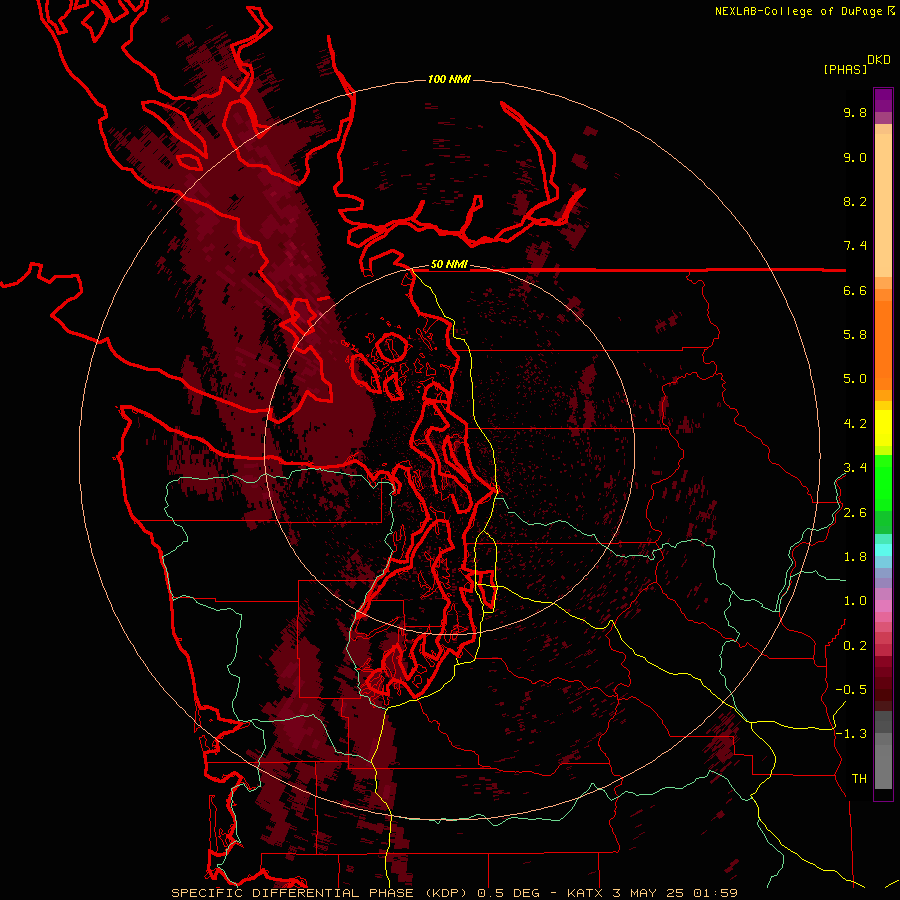Pick the pink band beside 1.0

pos(883,606)
